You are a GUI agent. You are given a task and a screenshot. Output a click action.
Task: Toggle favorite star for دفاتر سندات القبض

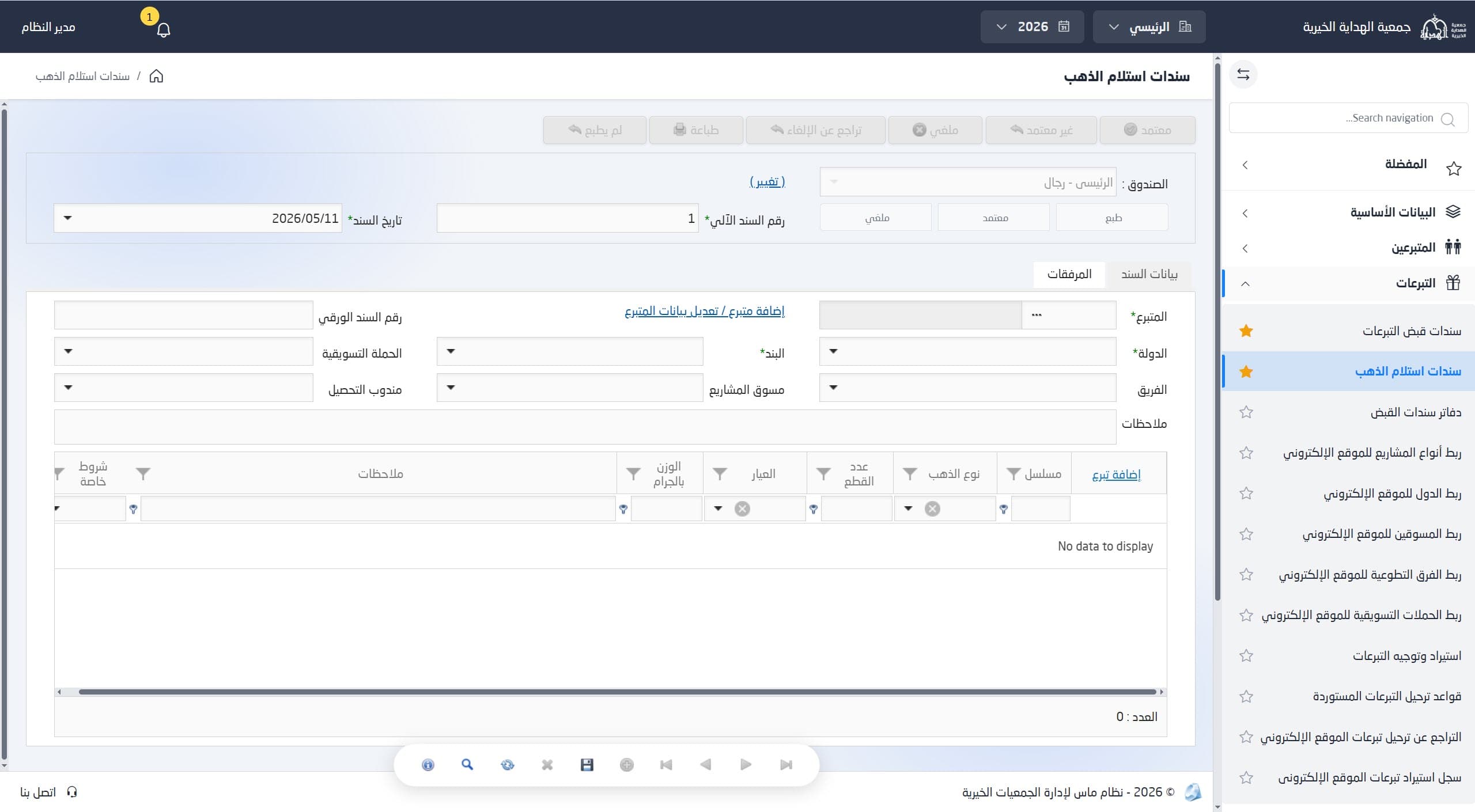[x=1246, y=412]
